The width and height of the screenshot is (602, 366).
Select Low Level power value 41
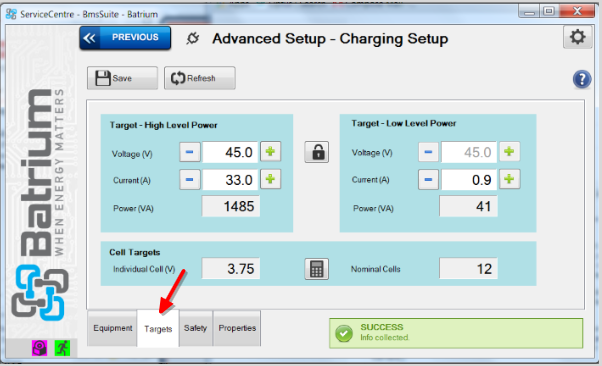click(468, 207)
